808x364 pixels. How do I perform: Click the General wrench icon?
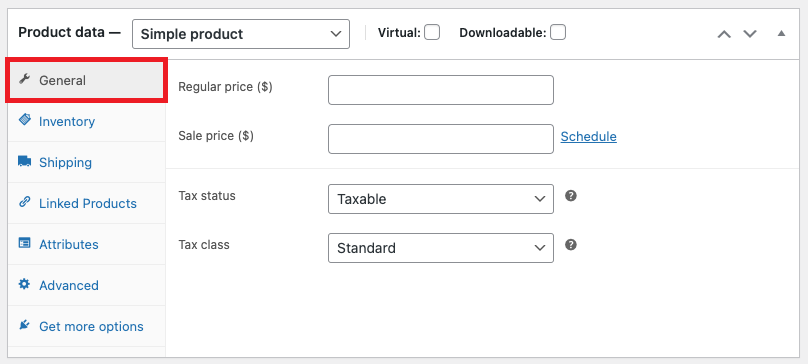click(x=24, y=79)
